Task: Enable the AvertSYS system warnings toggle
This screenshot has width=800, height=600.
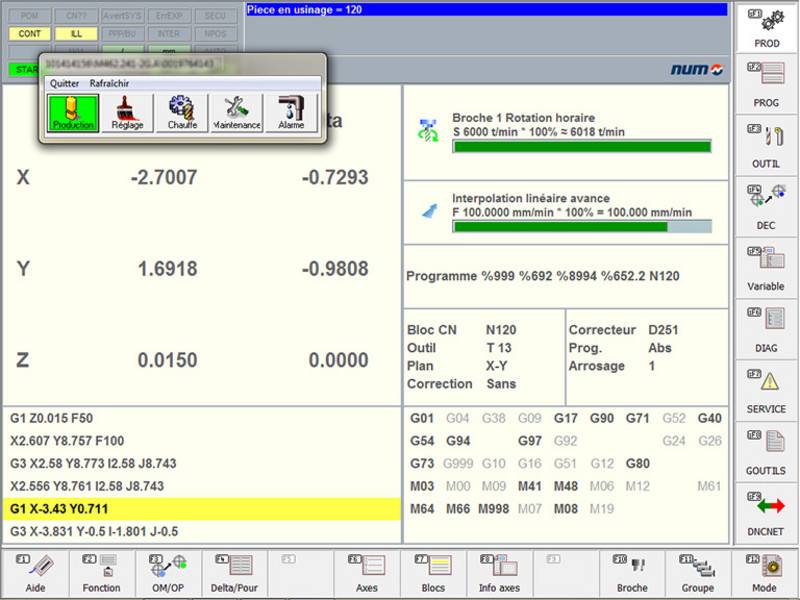Action: tap(120, 15)
